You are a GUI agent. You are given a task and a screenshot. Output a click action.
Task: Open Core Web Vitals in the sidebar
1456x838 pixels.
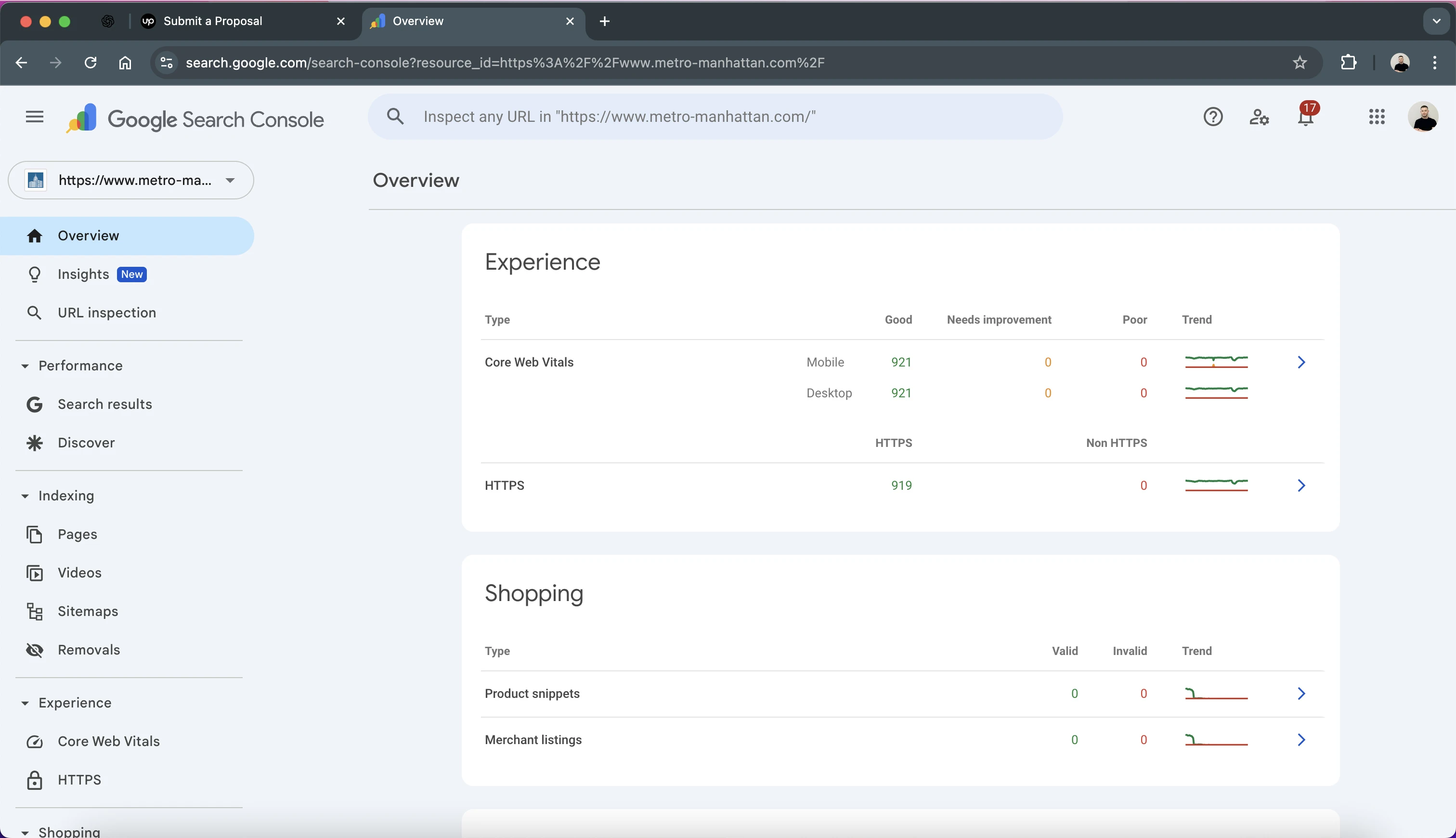click(x=127, y=742)
